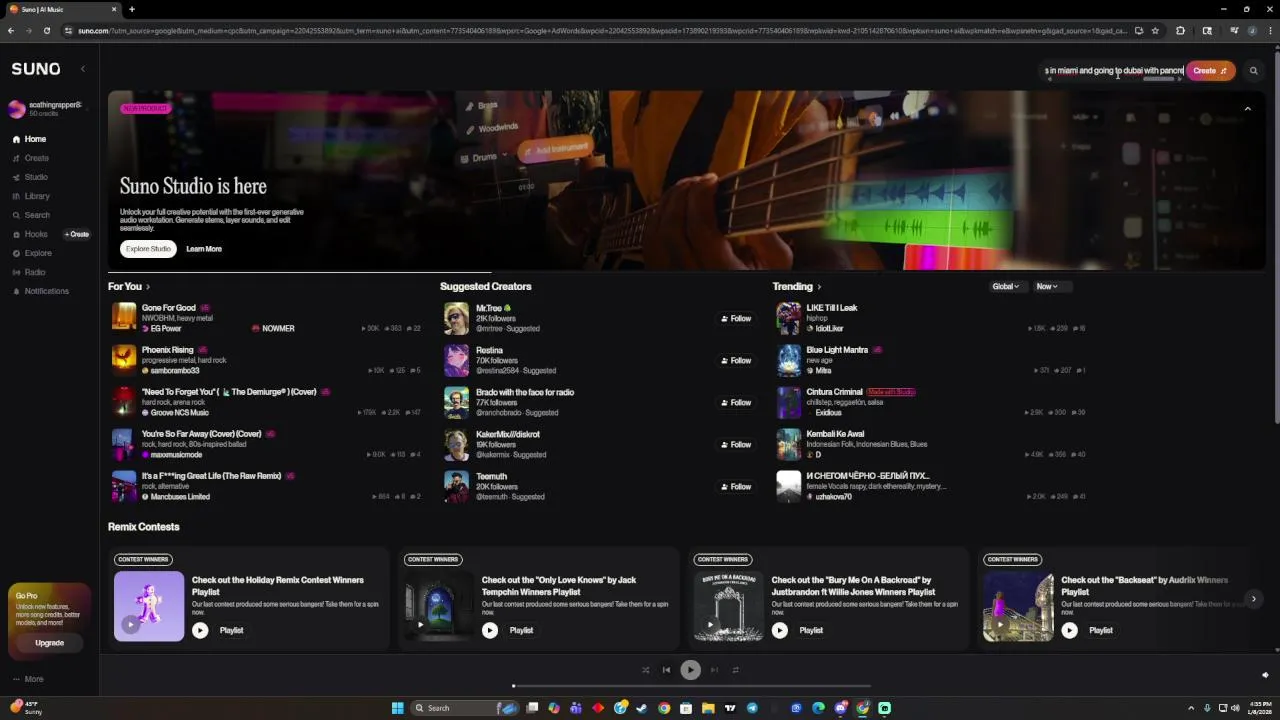Toggle repeat in the player bar
The image size is (1280, 720).
pos(735,670)
